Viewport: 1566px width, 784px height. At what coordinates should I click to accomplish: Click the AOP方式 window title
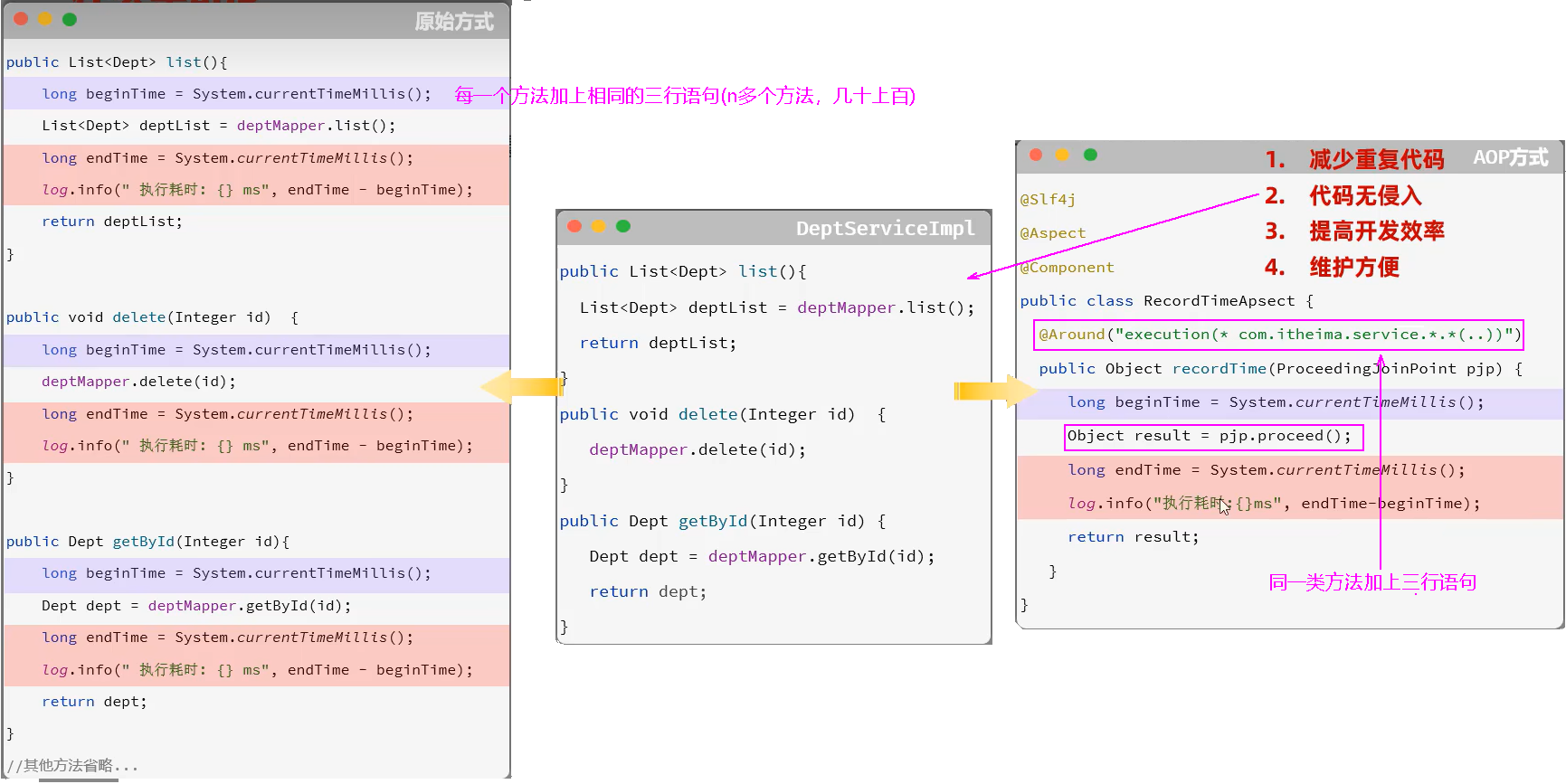click(x=1510, y=157)
